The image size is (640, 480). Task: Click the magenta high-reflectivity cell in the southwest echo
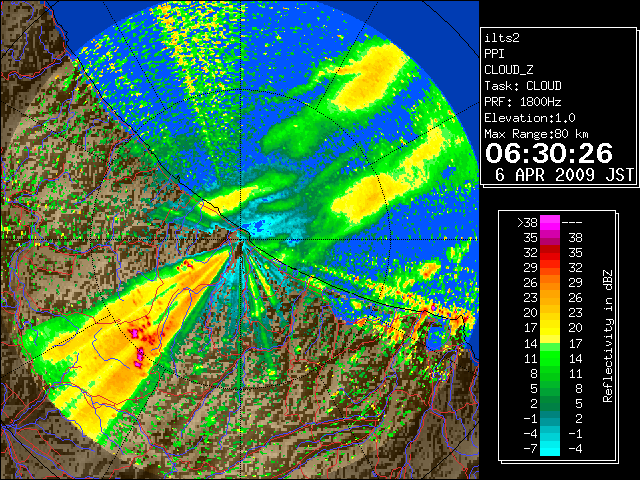click(x=140, y=358)
